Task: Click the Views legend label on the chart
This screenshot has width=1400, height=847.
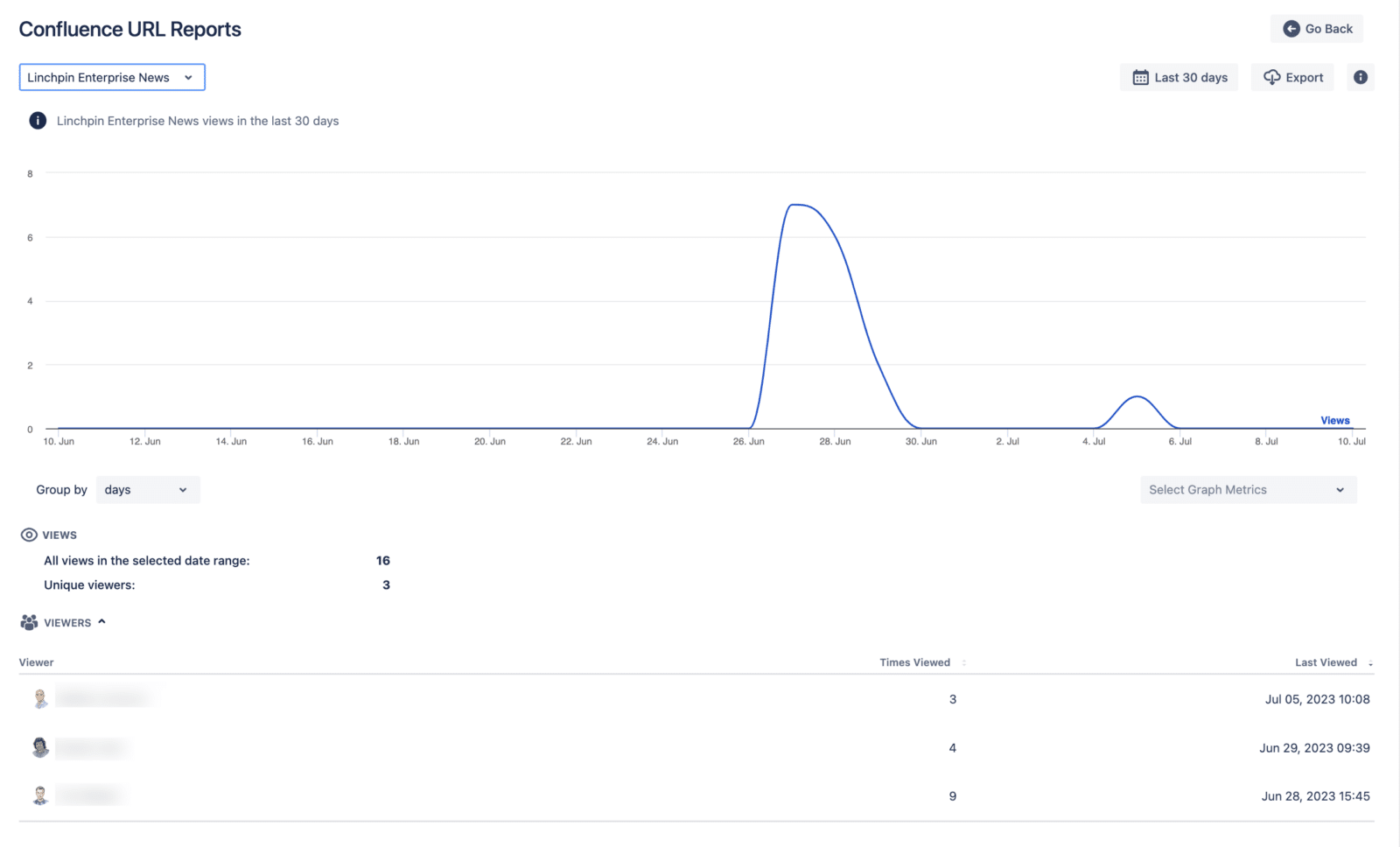Action: [1333, 420]
